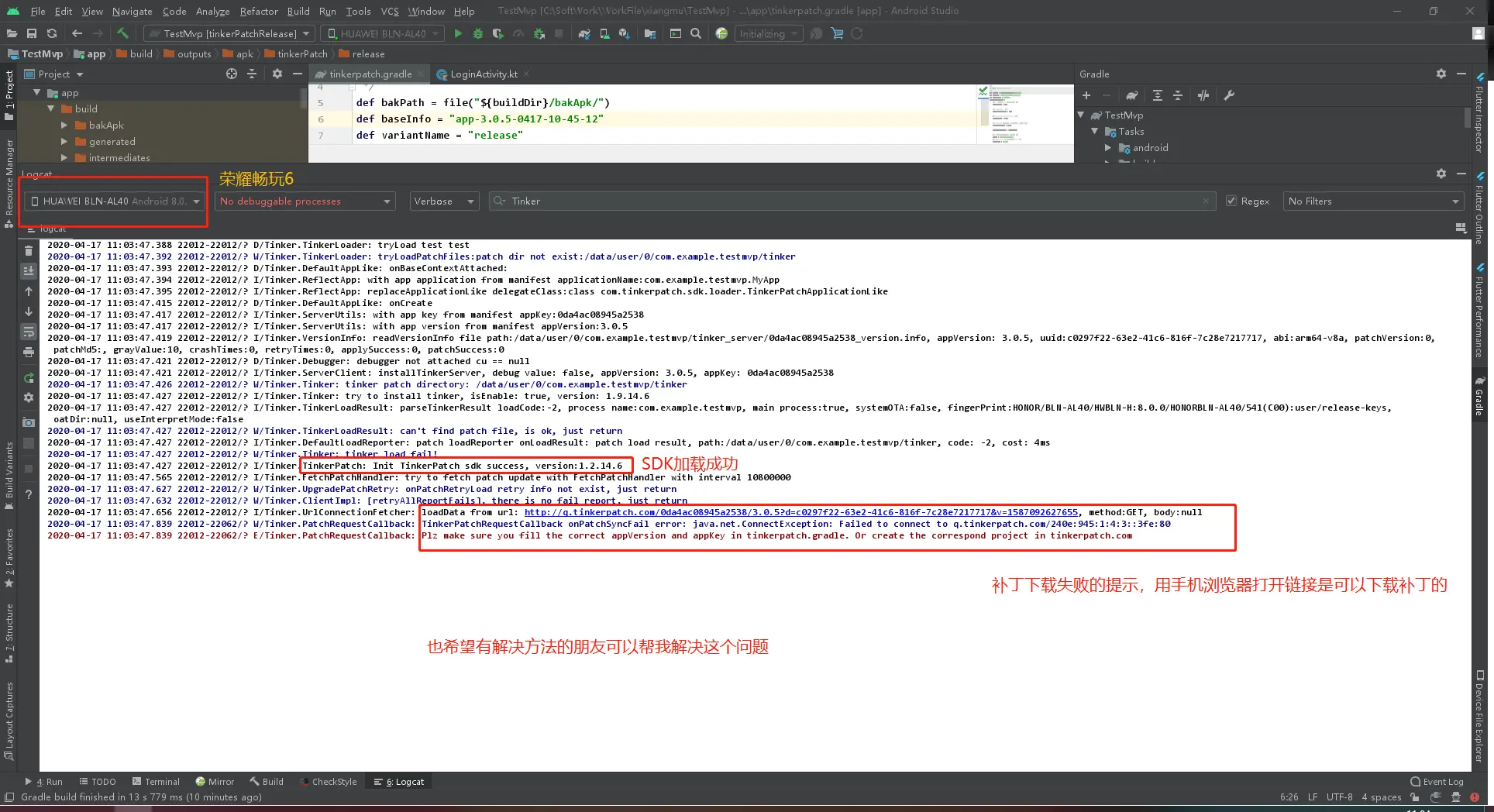Take a screenshot with the logcat camera icon

coord(29,422)
